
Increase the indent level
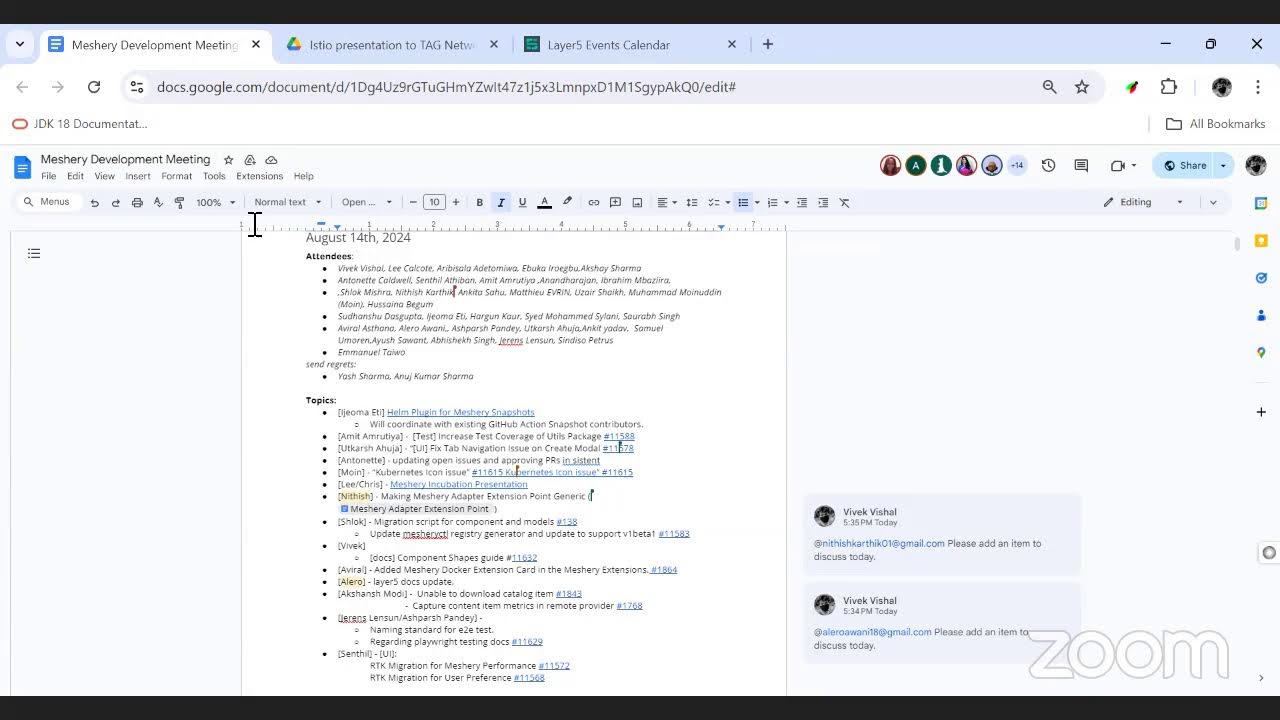click(x=823, y=202)
